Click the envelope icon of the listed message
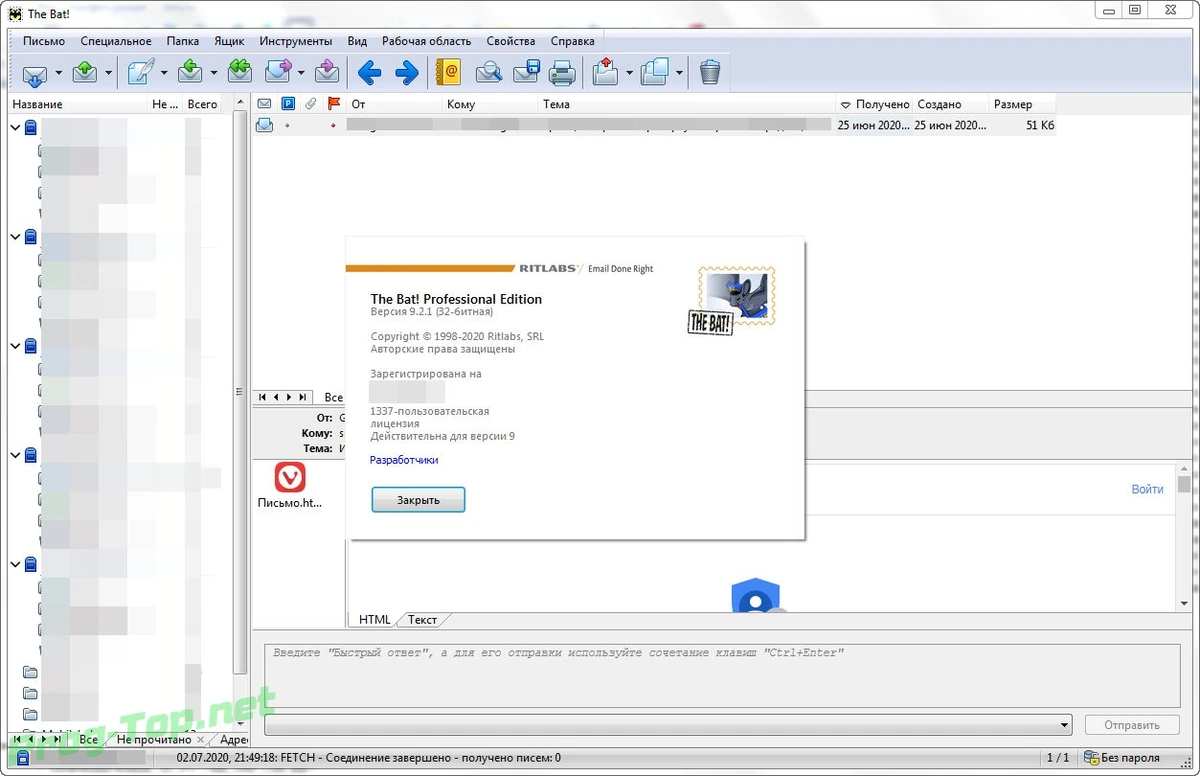The image size is (1200, 776). 264,125
